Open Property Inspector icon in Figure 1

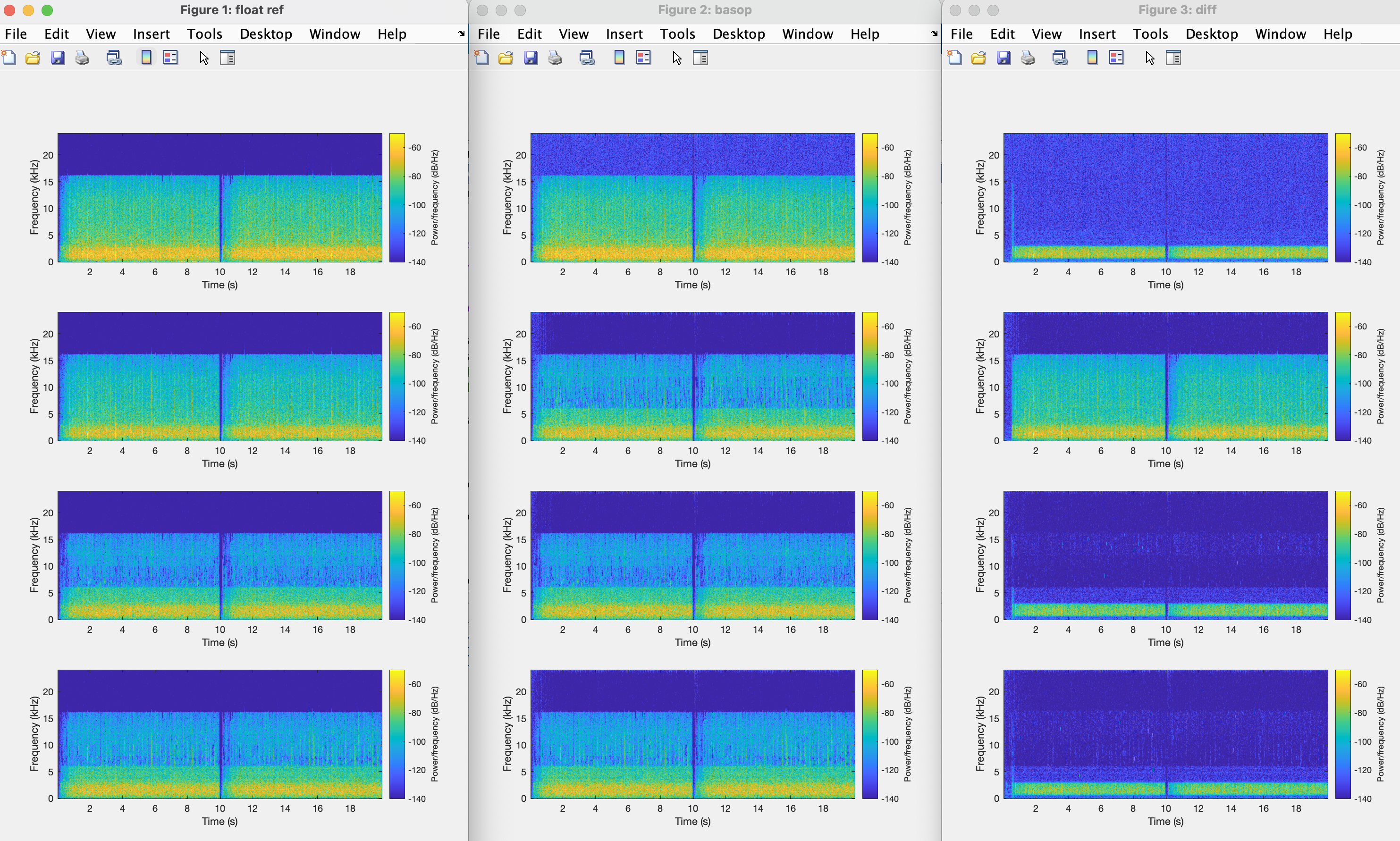[228, 58]
